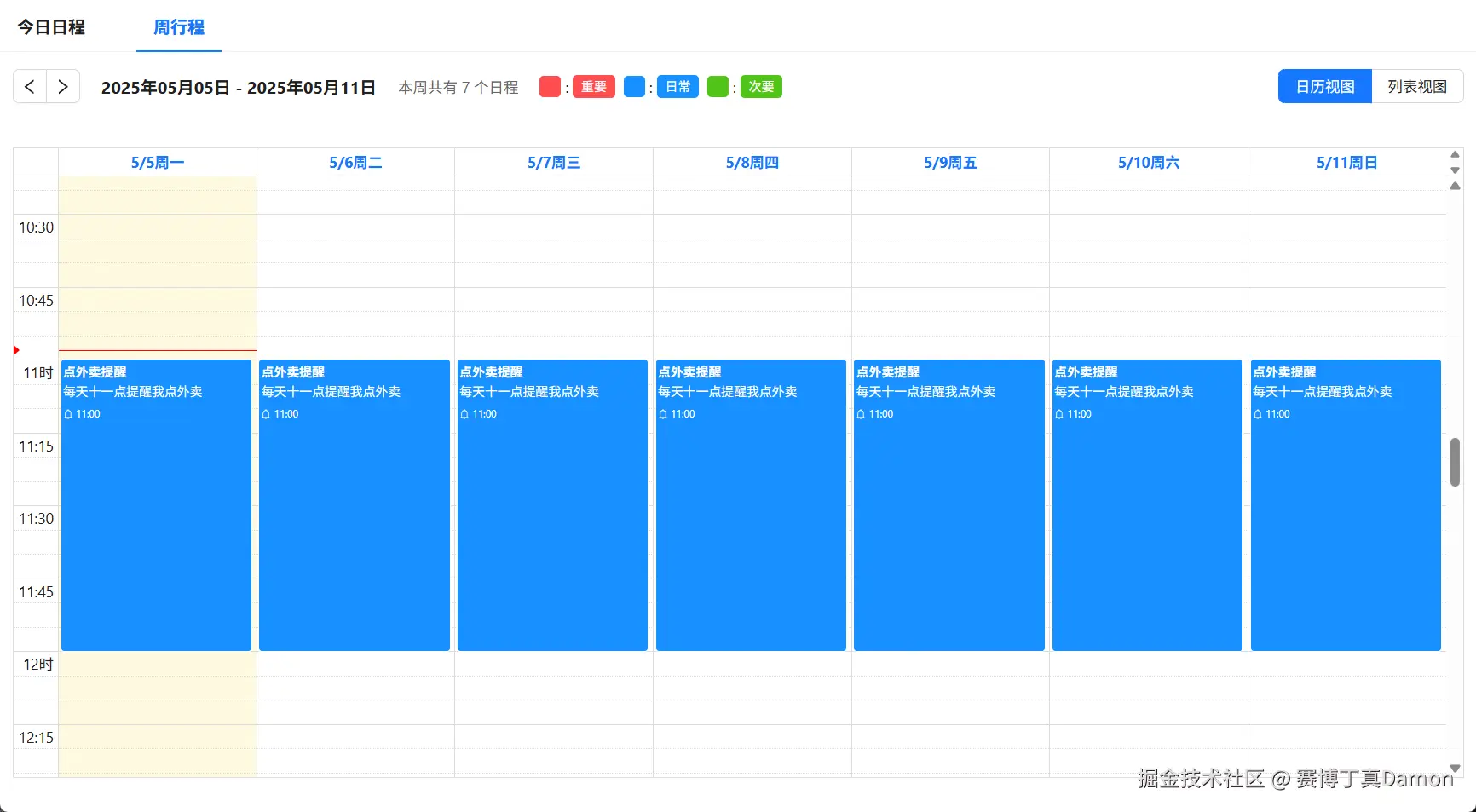Image resolution: width=1476 pixels, height=812 pixels.
Task: Click the 12:15 time label
Action: pos(36,738)
